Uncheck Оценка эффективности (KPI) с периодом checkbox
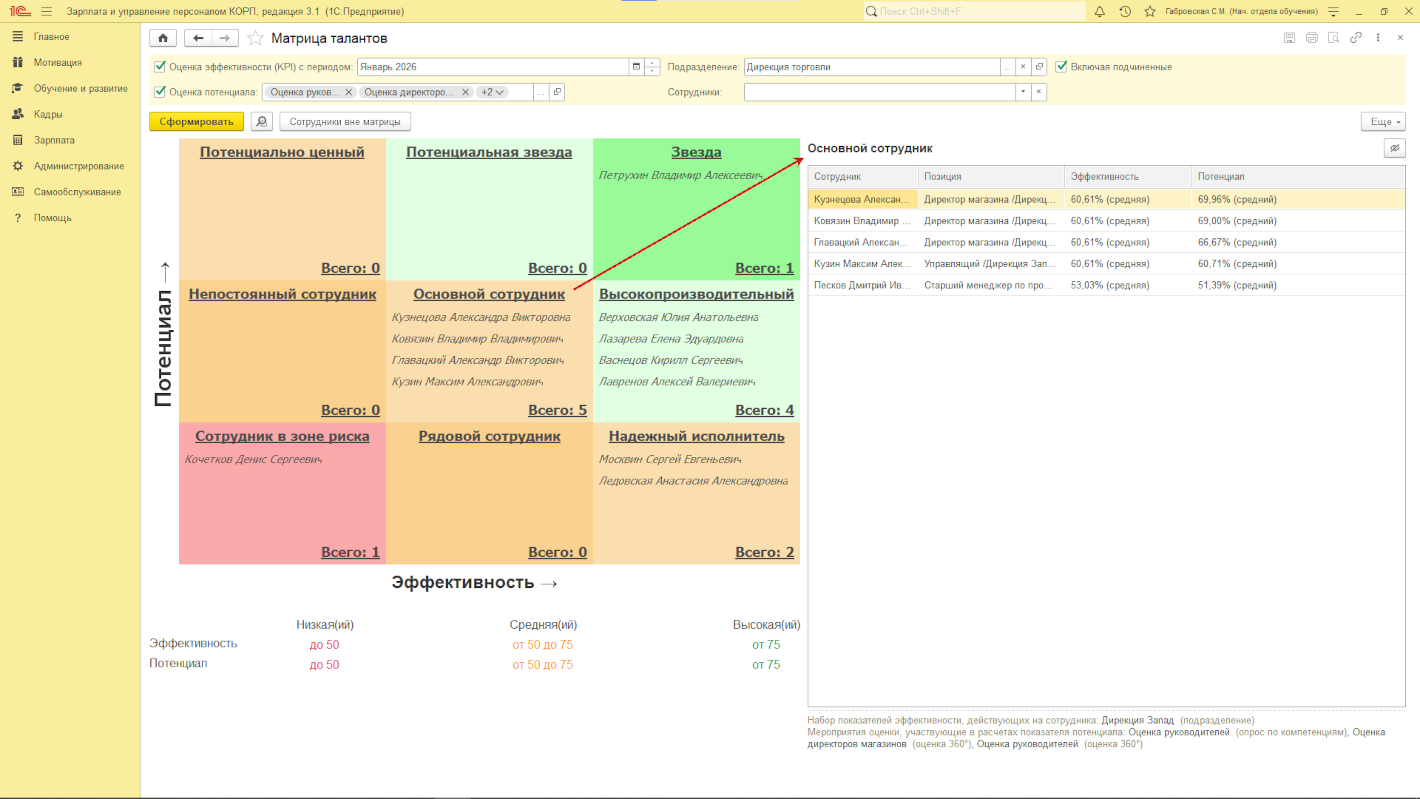This screenshot has height=799, width=1420. (160, 67)
